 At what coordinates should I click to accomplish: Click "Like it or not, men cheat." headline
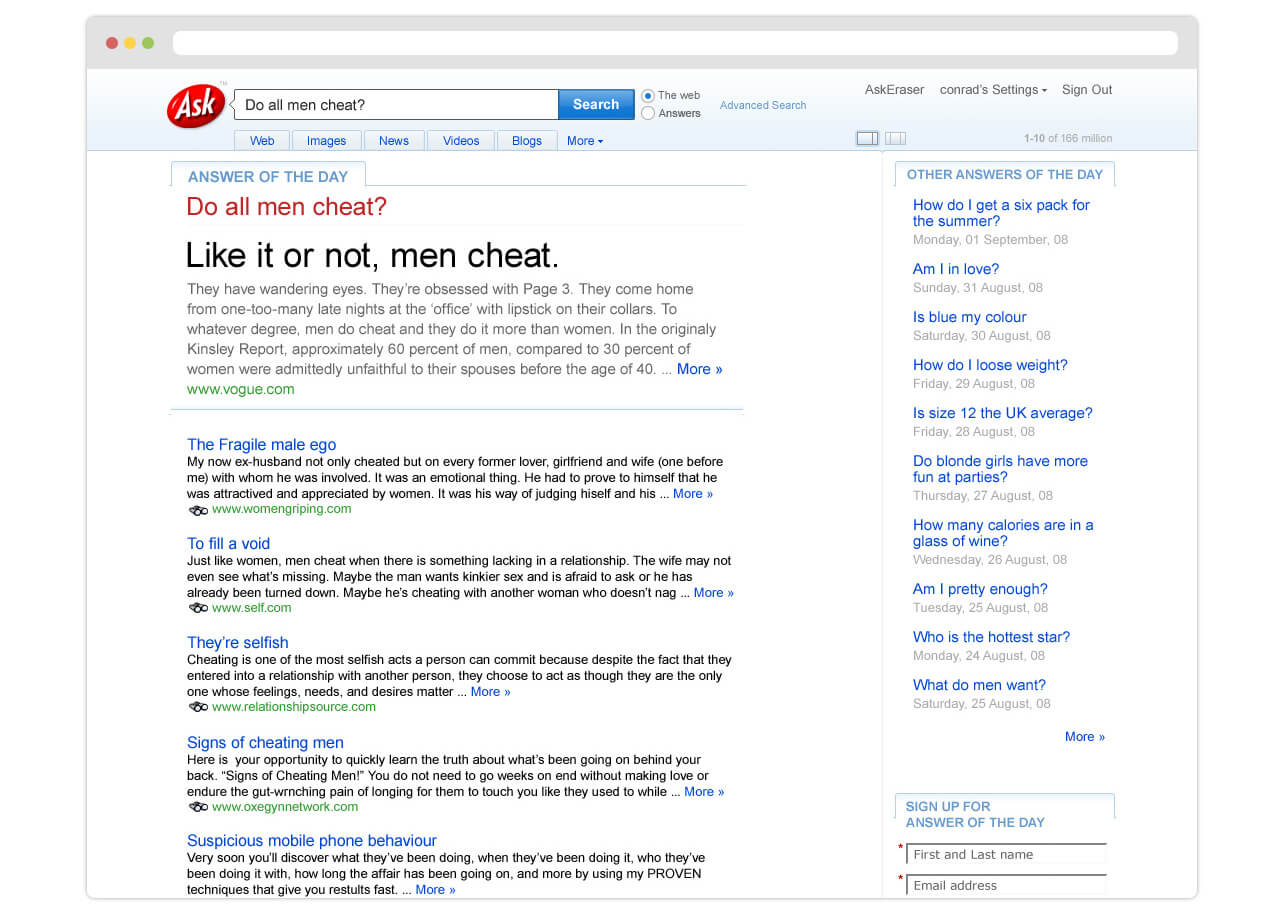[x=372, y=255]
